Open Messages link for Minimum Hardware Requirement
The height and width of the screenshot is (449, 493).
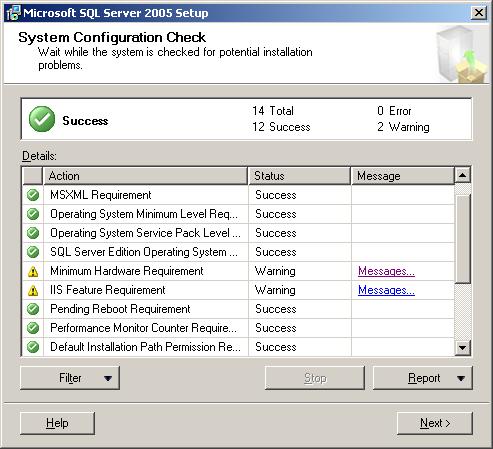386,271
